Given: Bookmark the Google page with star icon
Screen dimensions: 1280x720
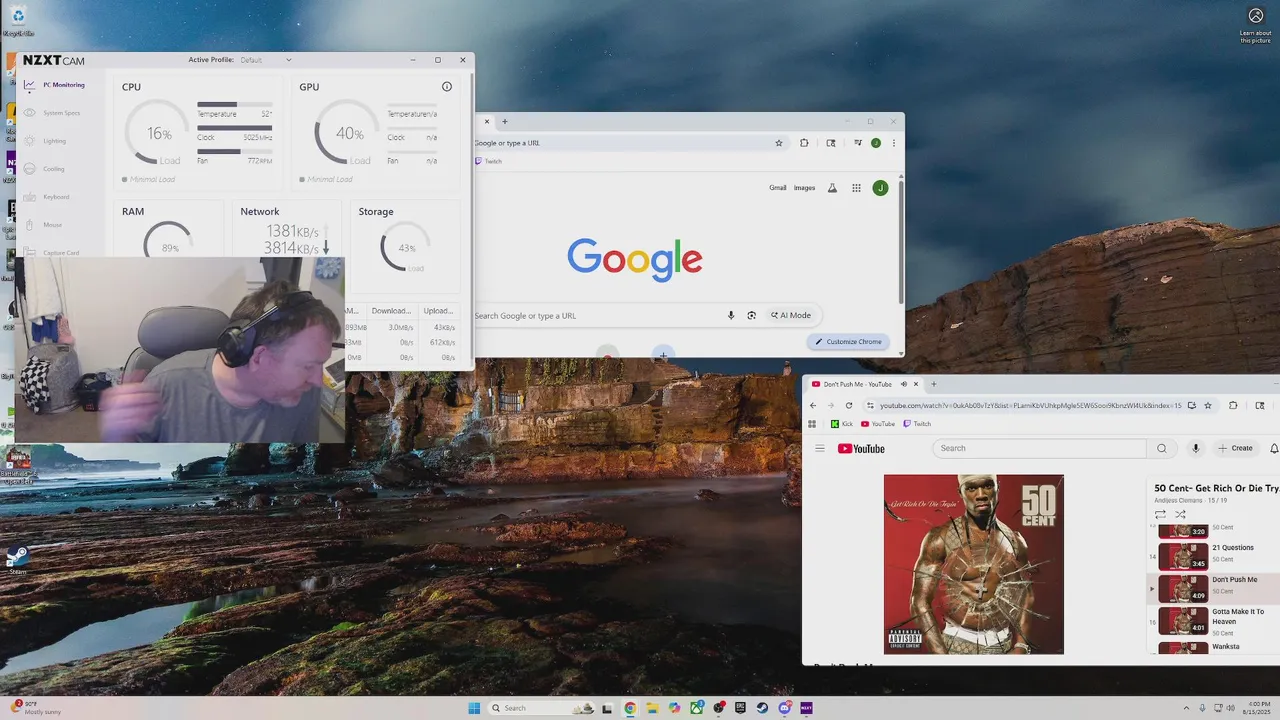Looking at the screenshot, I should (779, 143).
